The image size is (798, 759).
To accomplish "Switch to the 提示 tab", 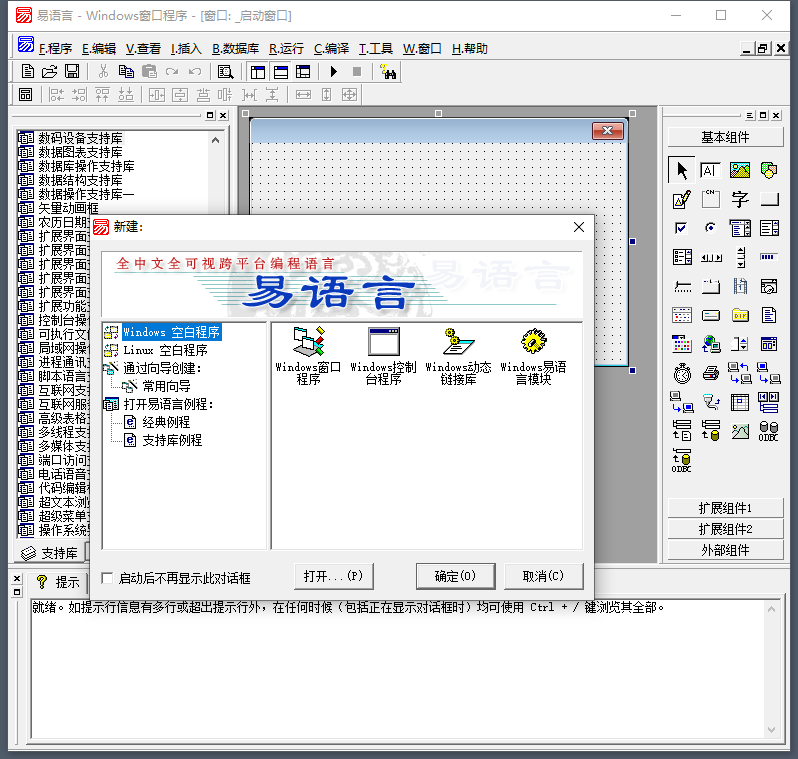I will pyautogui.click(x=58, y=582).
